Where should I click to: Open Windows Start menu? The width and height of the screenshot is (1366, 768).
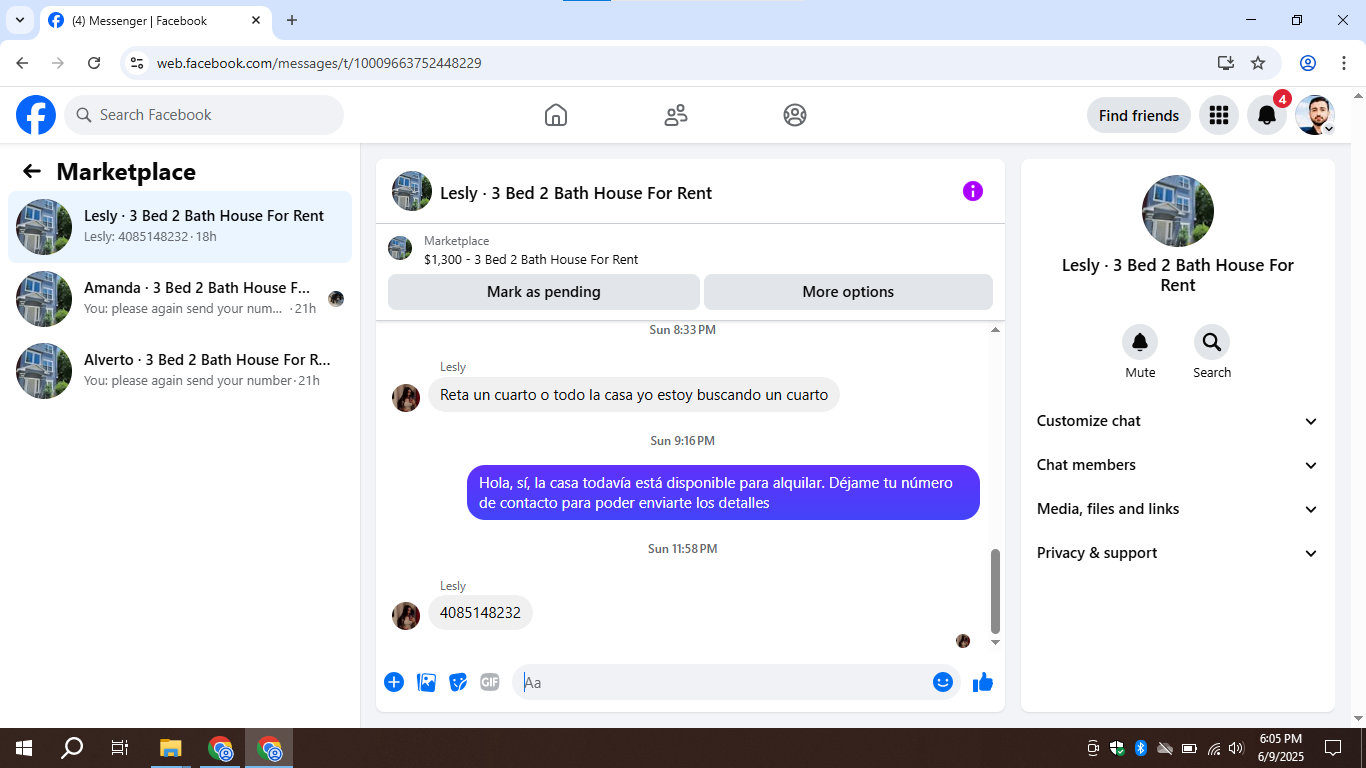(23, 748)
